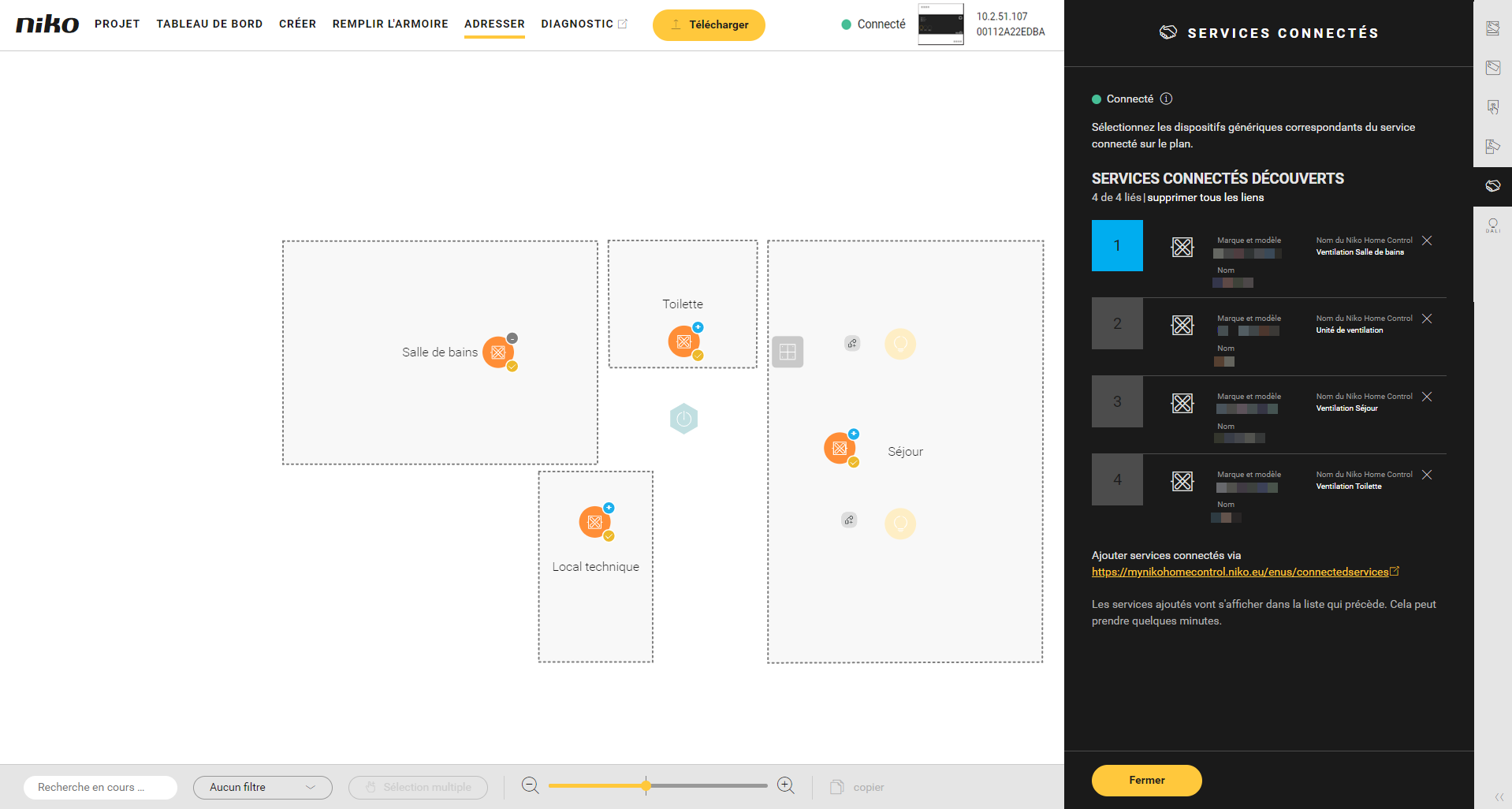Image resolution: width=1512 pixels, height=809 pixels.
Task: Open DALI sidebar panel icon
Action: coord(1493,226)
